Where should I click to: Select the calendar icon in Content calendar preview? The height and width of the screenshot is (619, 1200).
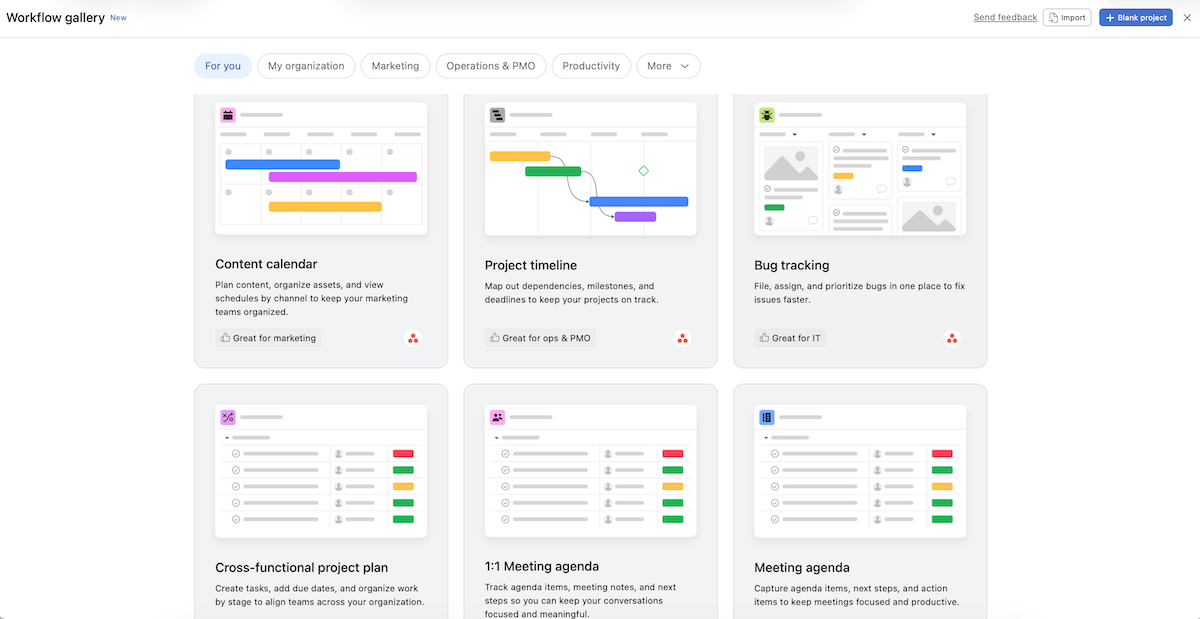coord(228,114)
